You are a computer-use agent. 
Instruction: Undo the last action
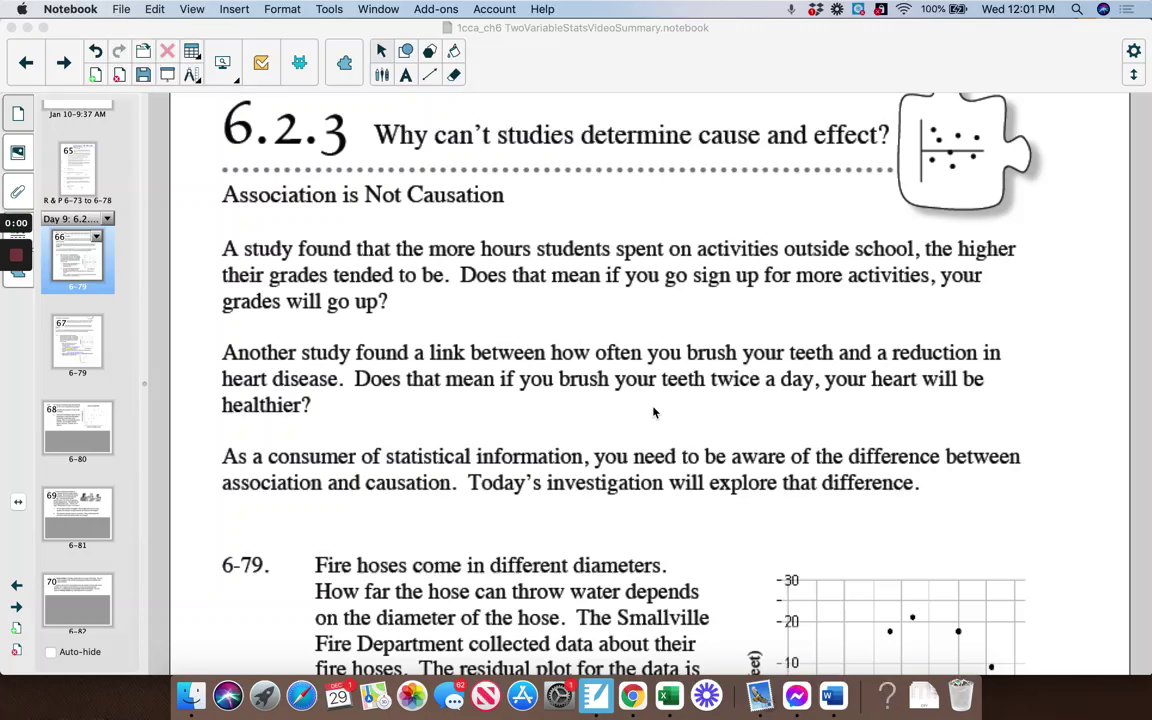pyautogui.click(x=96, y=51)
